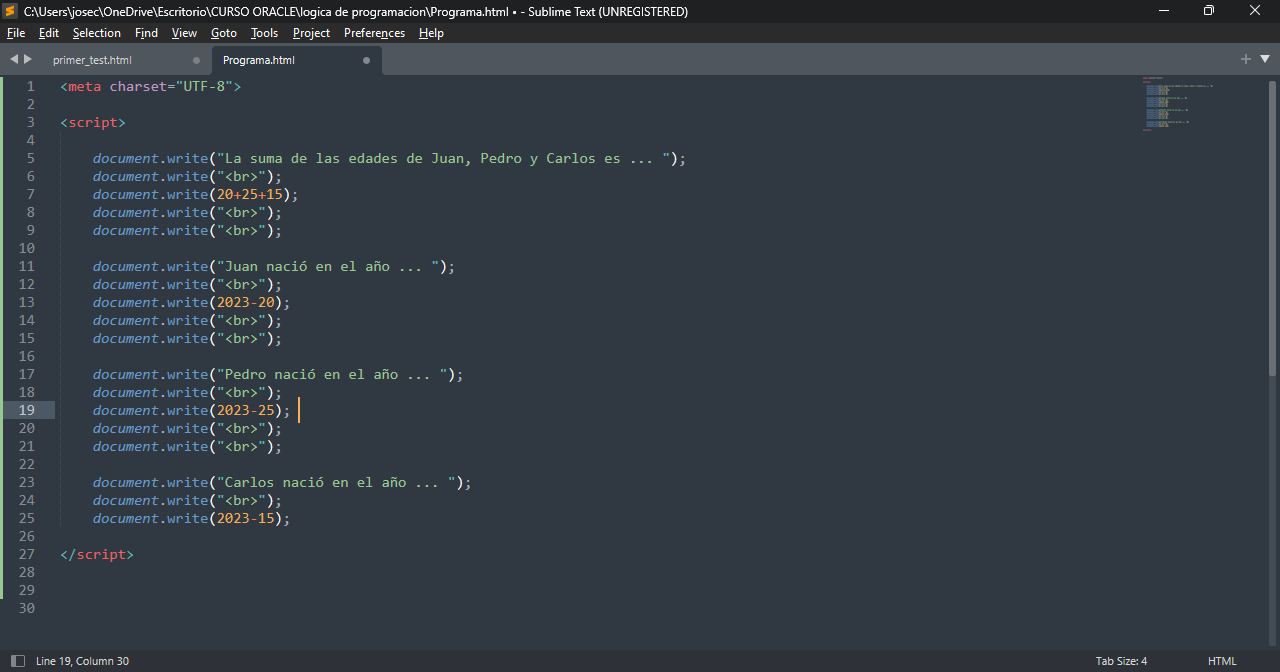Viewport: 1280px width, 672px height.
Task: Add a new tab with the plus icon
Action: [x=1246, y=59]
